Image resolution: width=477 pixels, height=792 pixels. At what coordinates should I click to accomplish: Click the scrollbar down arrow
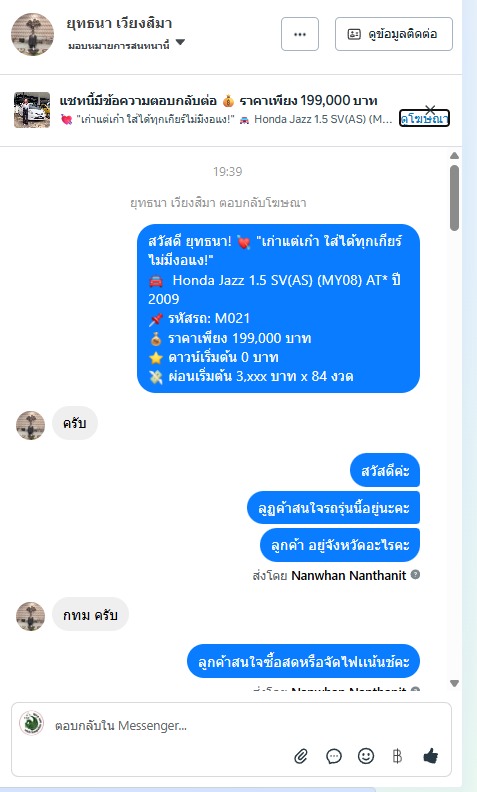pos(454,683)
